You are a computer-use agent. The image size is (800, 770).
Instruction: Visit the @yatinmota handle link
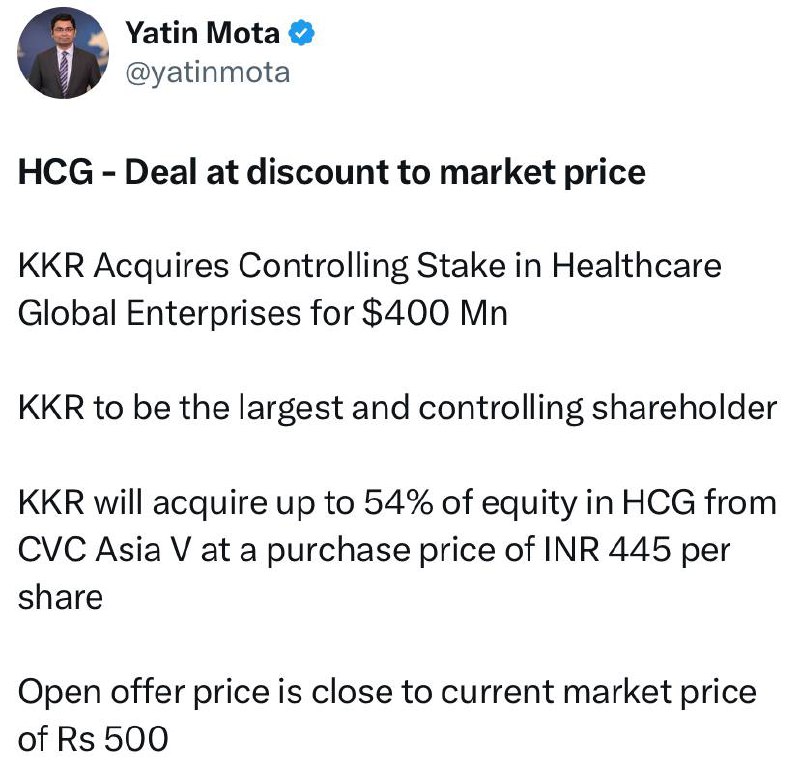[208, 72]
